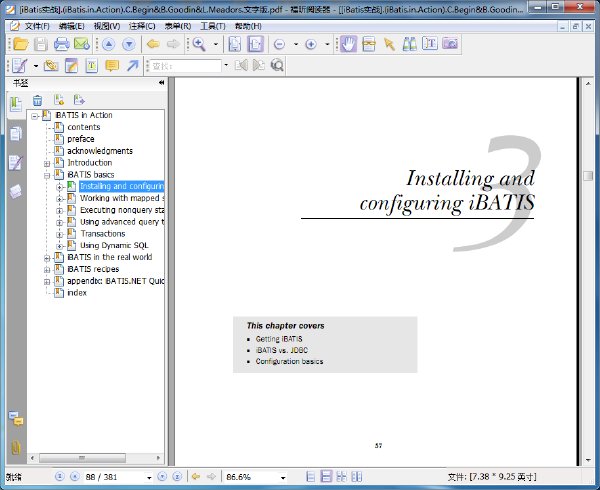Viewport: 600px width, 490px height.
Task: Open the 编辑(E) menu
Action: 72,26
